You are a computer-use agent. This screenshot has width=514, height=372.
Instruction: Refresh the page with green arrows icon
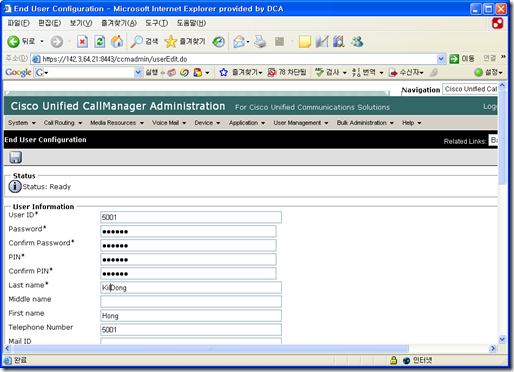click(x=100, y=42)
